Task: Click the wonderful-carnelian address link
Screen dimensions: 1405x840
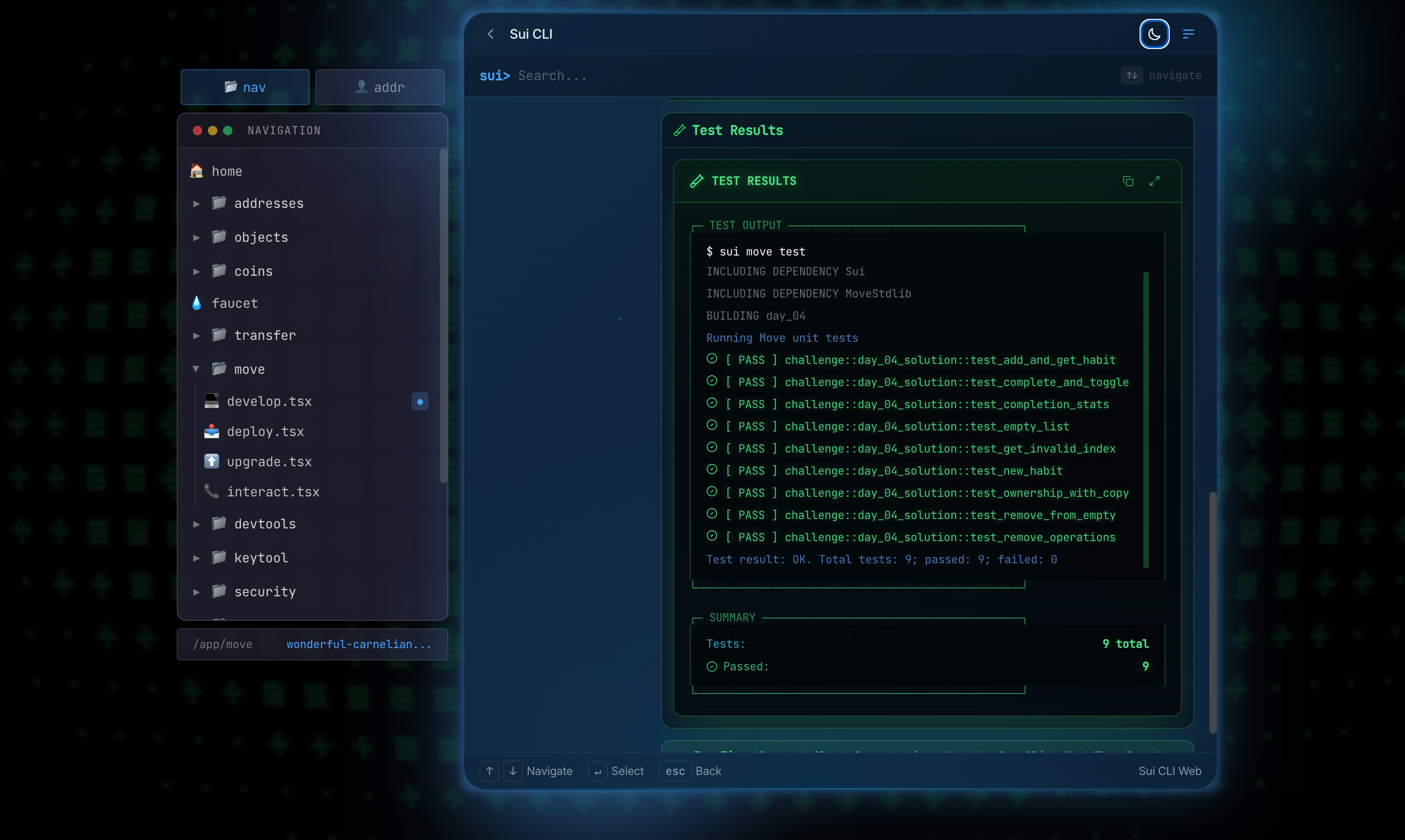Action: click(x=359, y=644)
